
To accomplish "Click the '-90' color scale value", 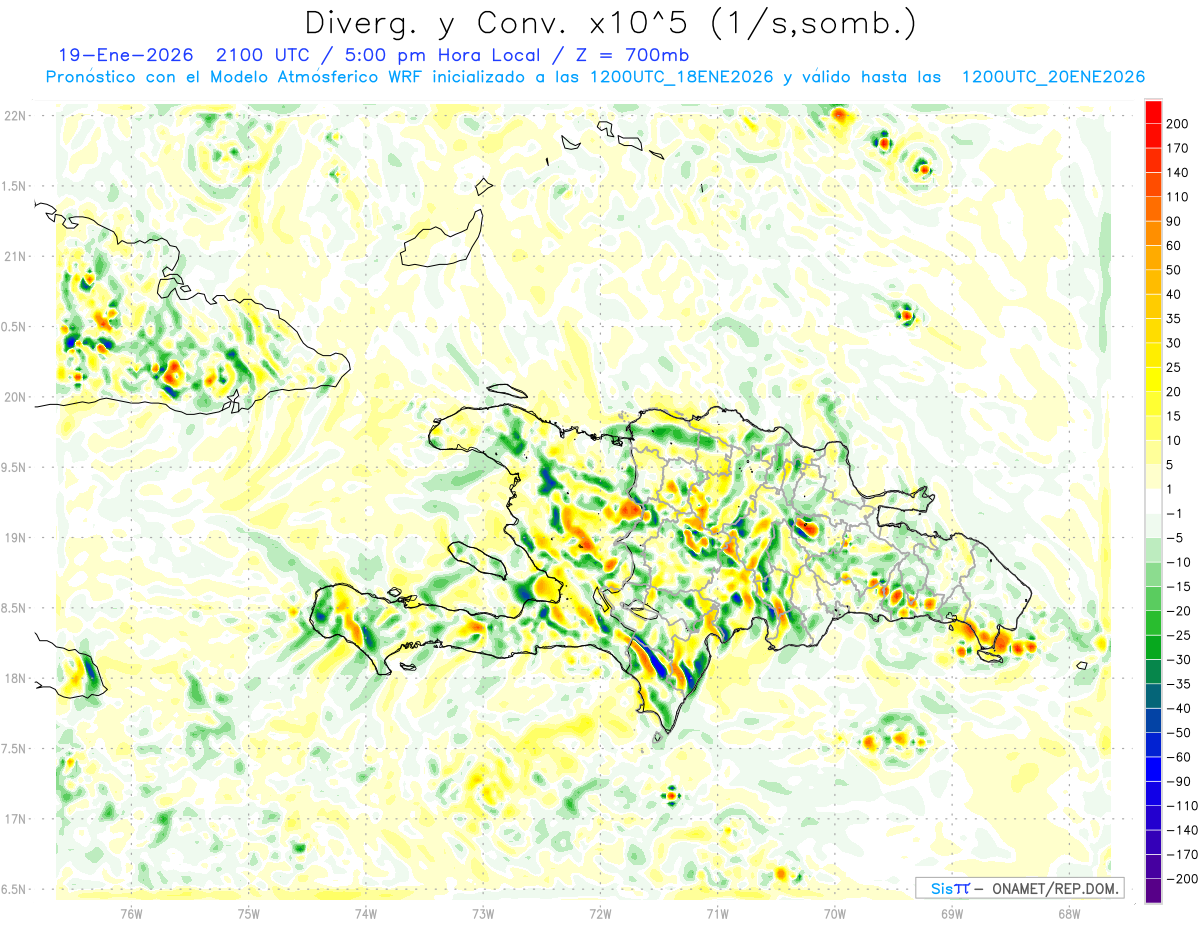I will (1177, 781).
